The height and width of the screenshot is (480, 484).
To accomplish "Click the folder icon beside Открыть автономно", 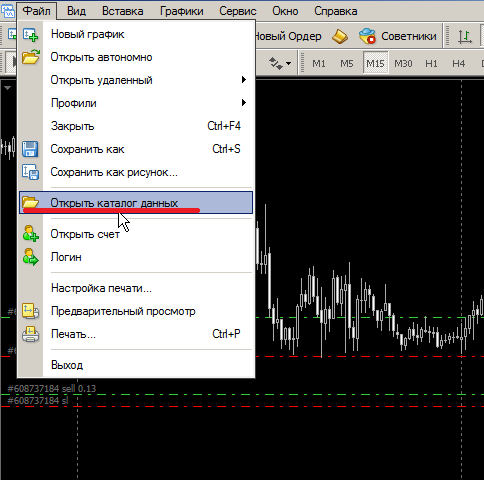I will pyautogui.click(x=31, y=57).
